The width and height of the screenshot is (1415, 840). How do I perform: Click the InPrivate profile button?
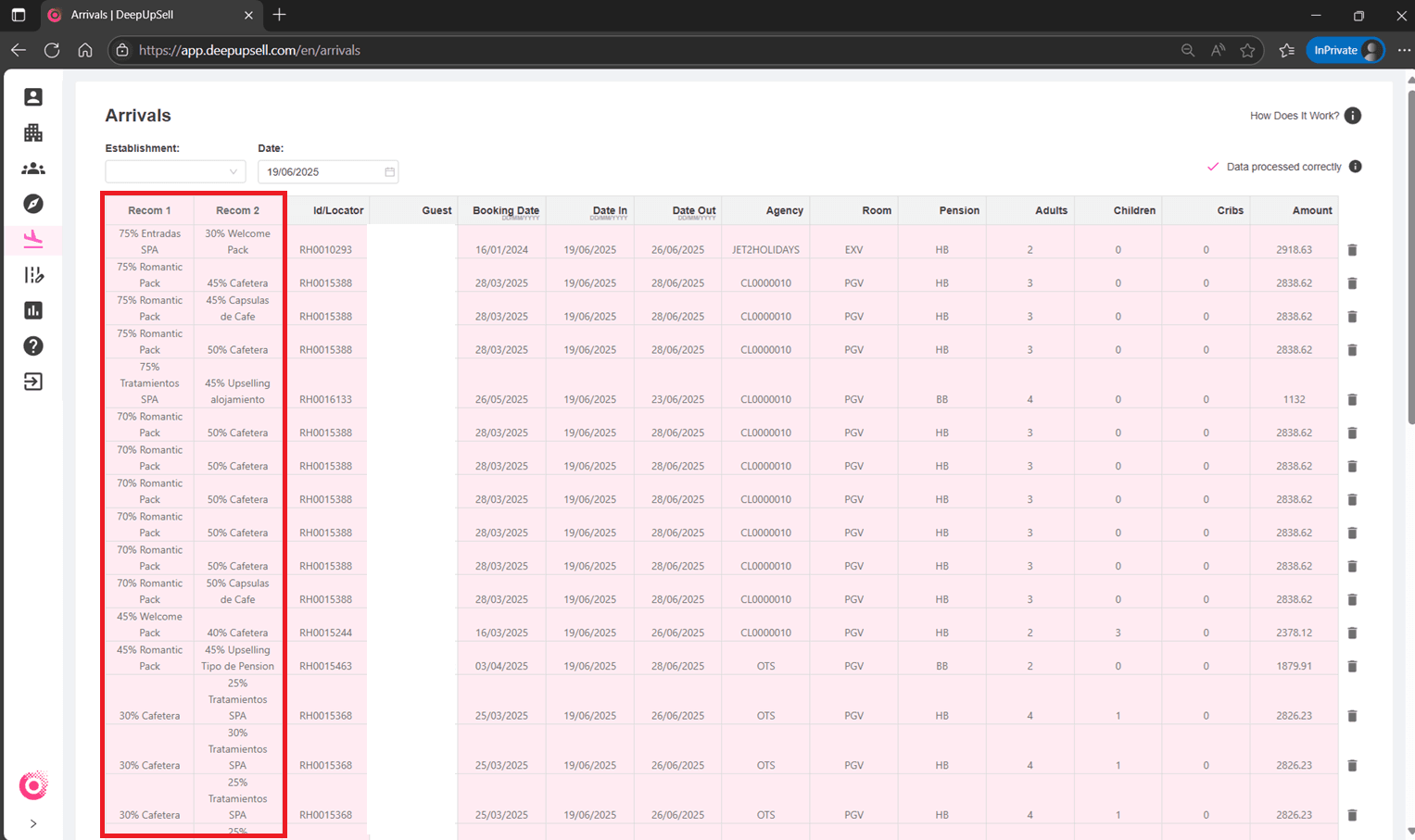1345,50
